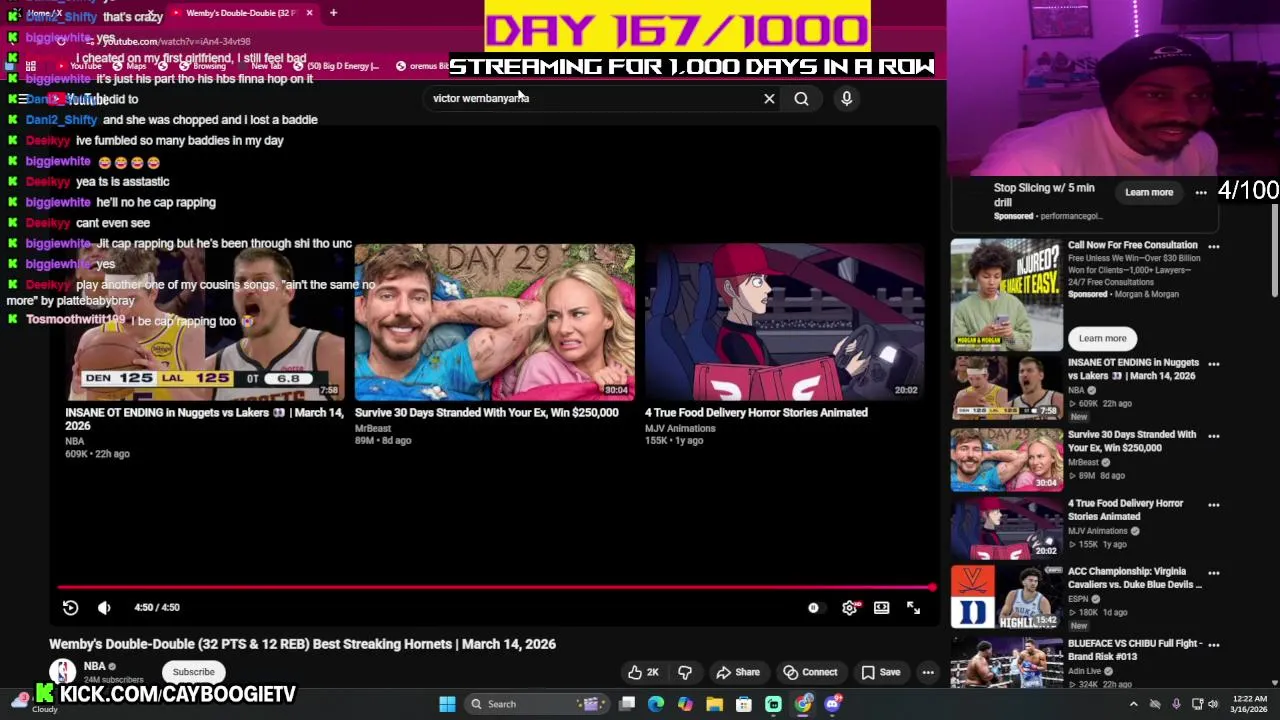Viewport: 1280px width, 720px height.
Task: Open Task View on the taskbar
Action: 627,704
